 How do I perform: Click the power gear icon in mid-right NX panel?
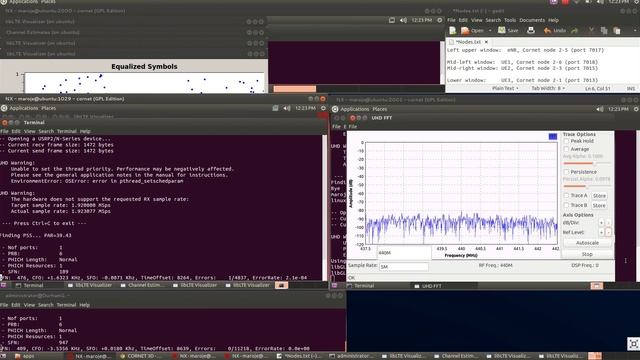click(x=636, y=109)
